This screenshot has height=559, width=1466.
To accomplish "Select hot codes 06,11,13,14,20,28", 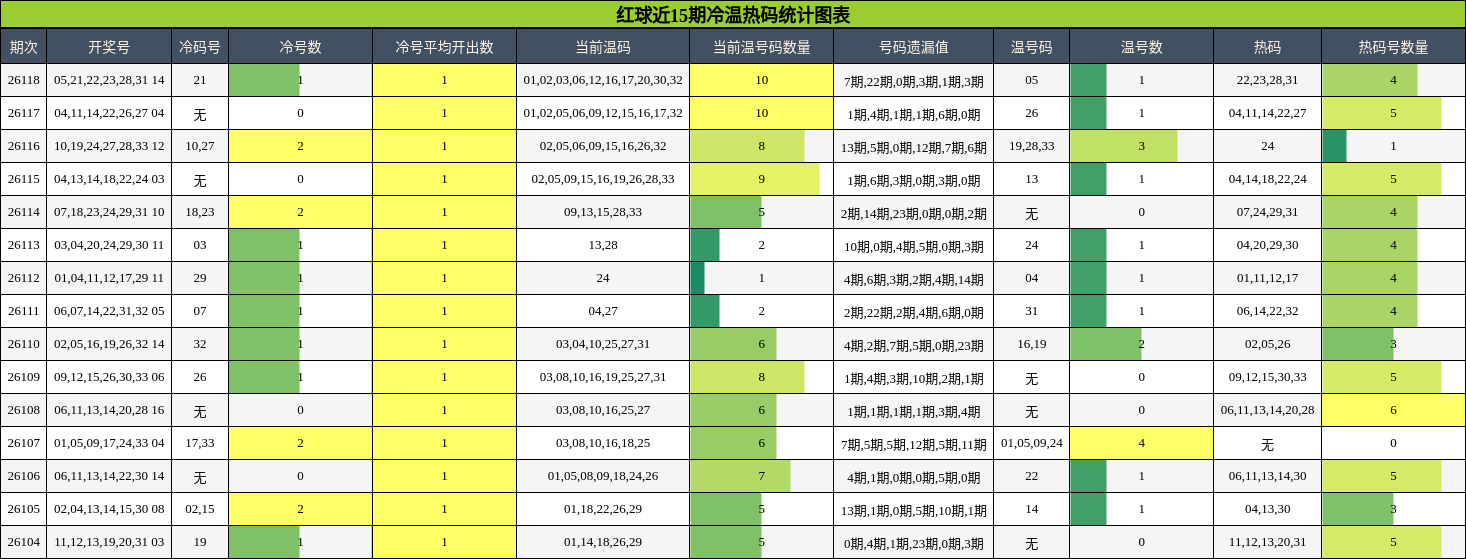I will (x=1267, y=410).
